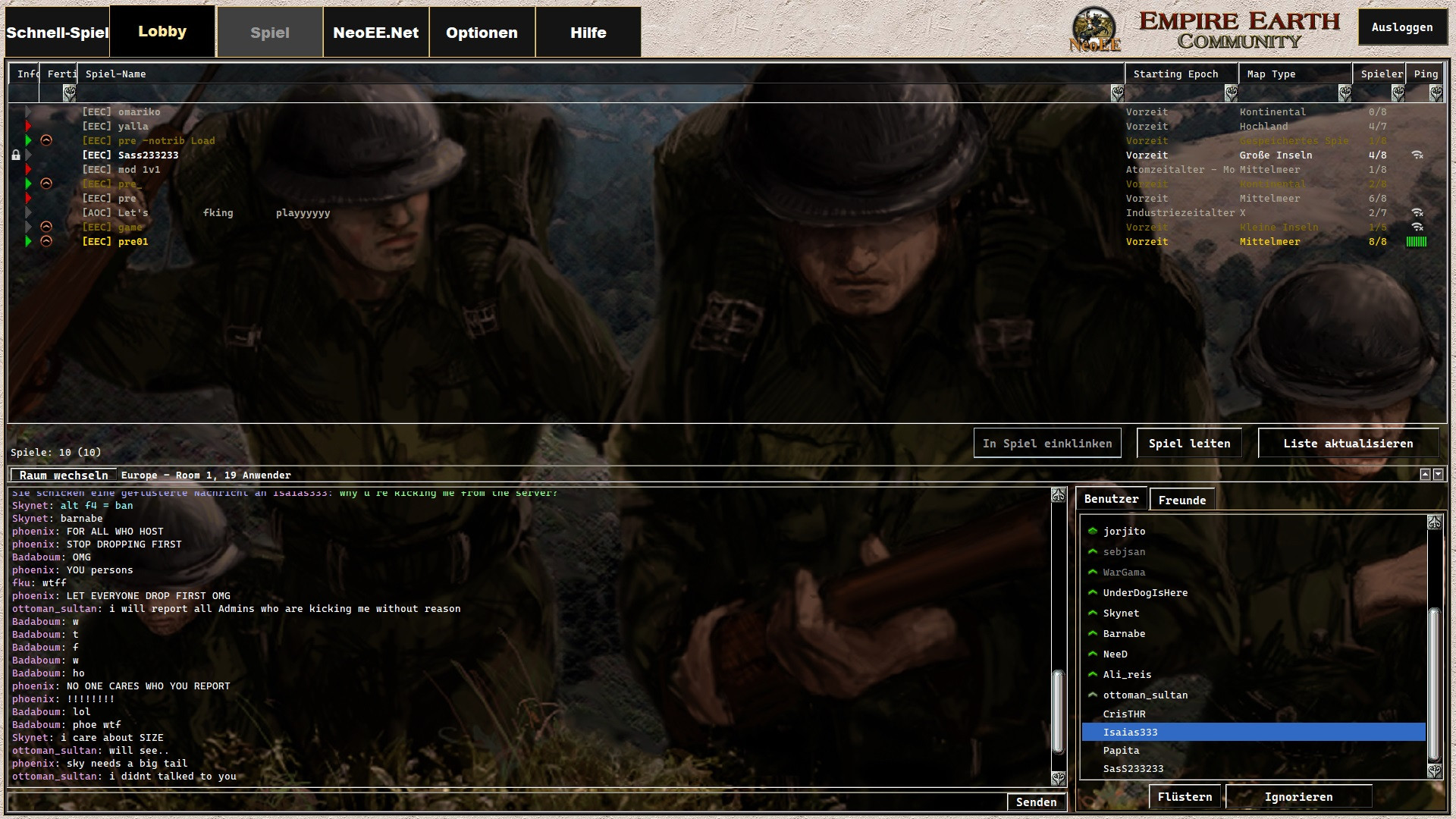
Task: Select game row [EEC] Sass233233
Action: pos(726,155)
